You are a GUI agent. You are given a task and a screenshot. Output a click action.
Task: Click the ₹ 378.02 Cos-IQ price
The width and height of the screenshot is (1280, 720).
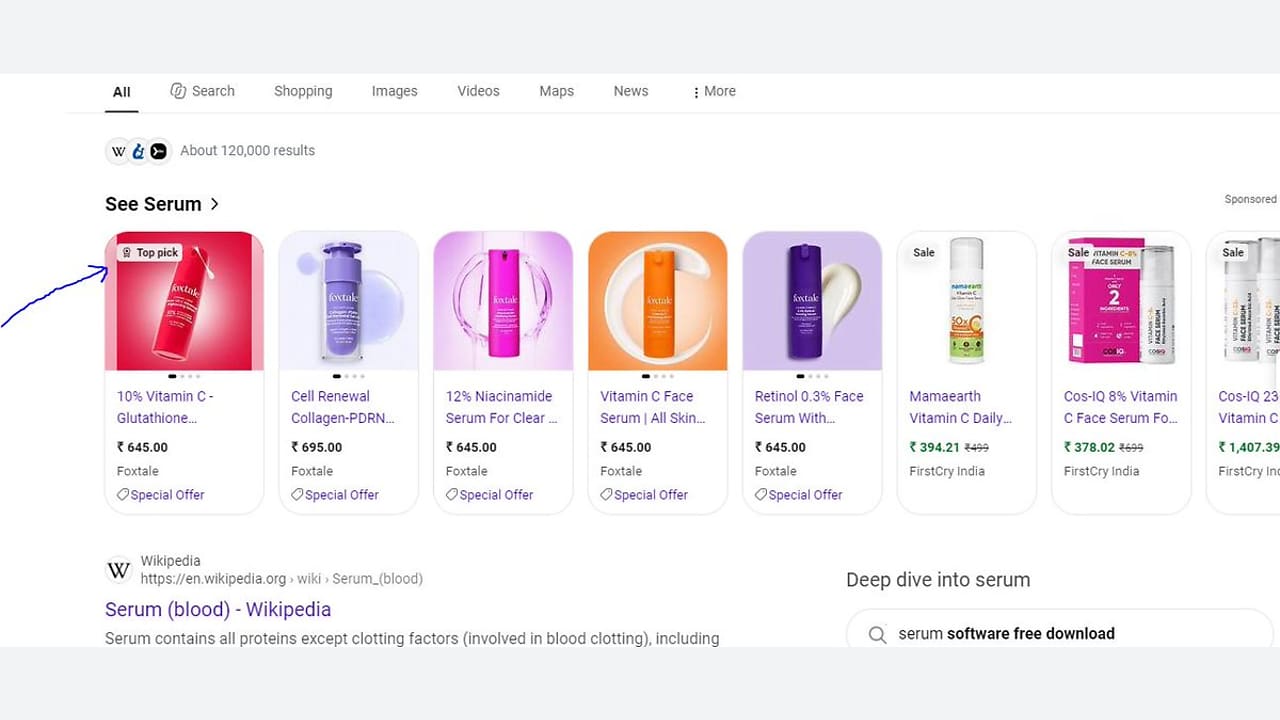(x=1089, y=447)
